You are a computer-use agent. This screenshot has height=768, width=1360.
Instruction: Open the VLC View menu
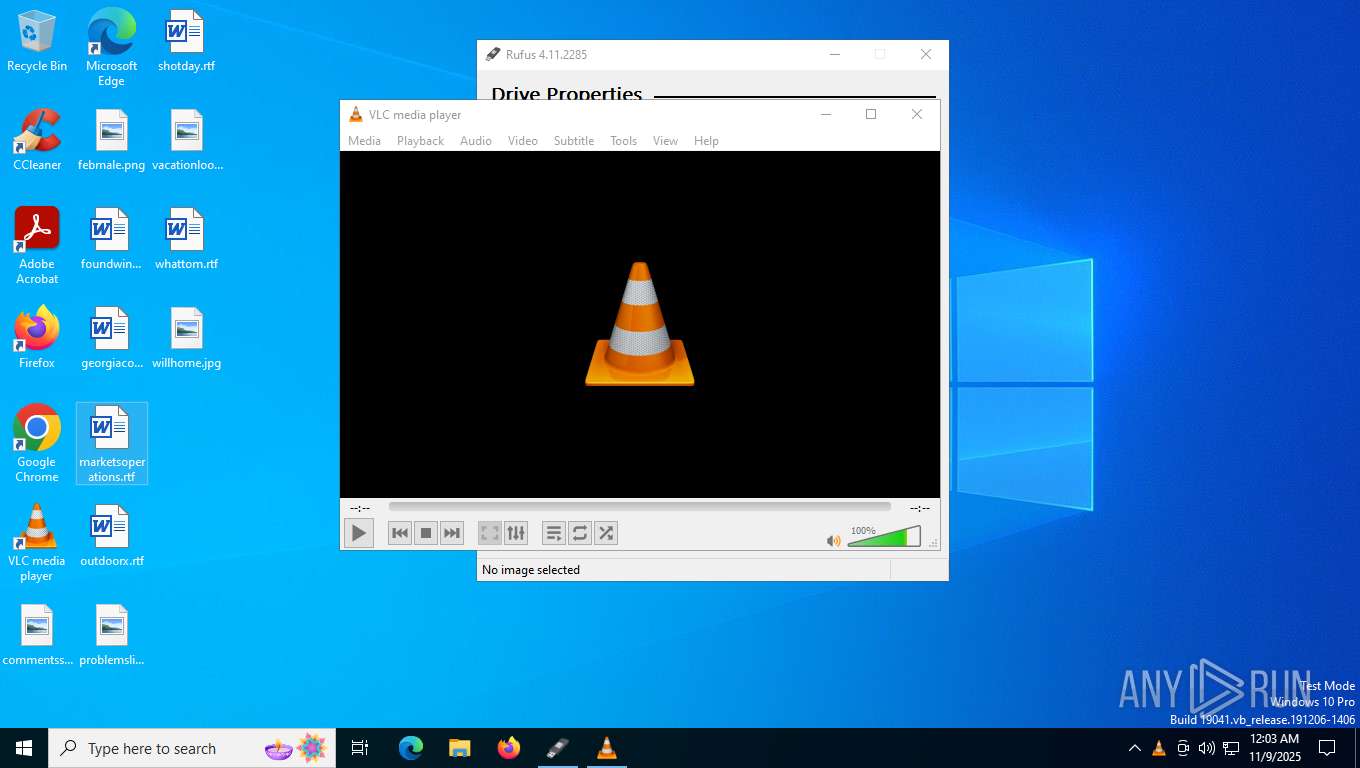(666, 141)
